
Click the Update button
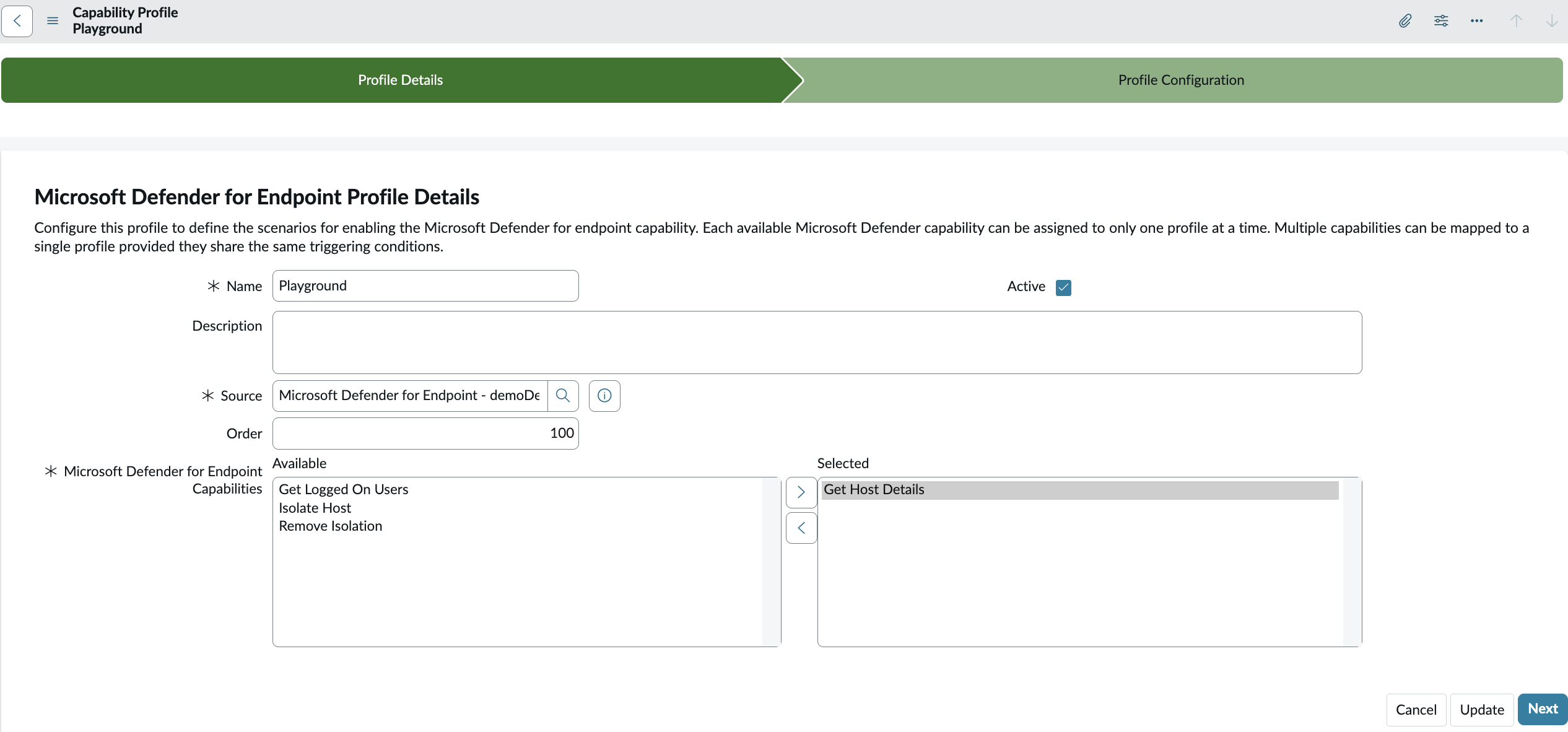pyautogui.click(x=1482, y=710)
